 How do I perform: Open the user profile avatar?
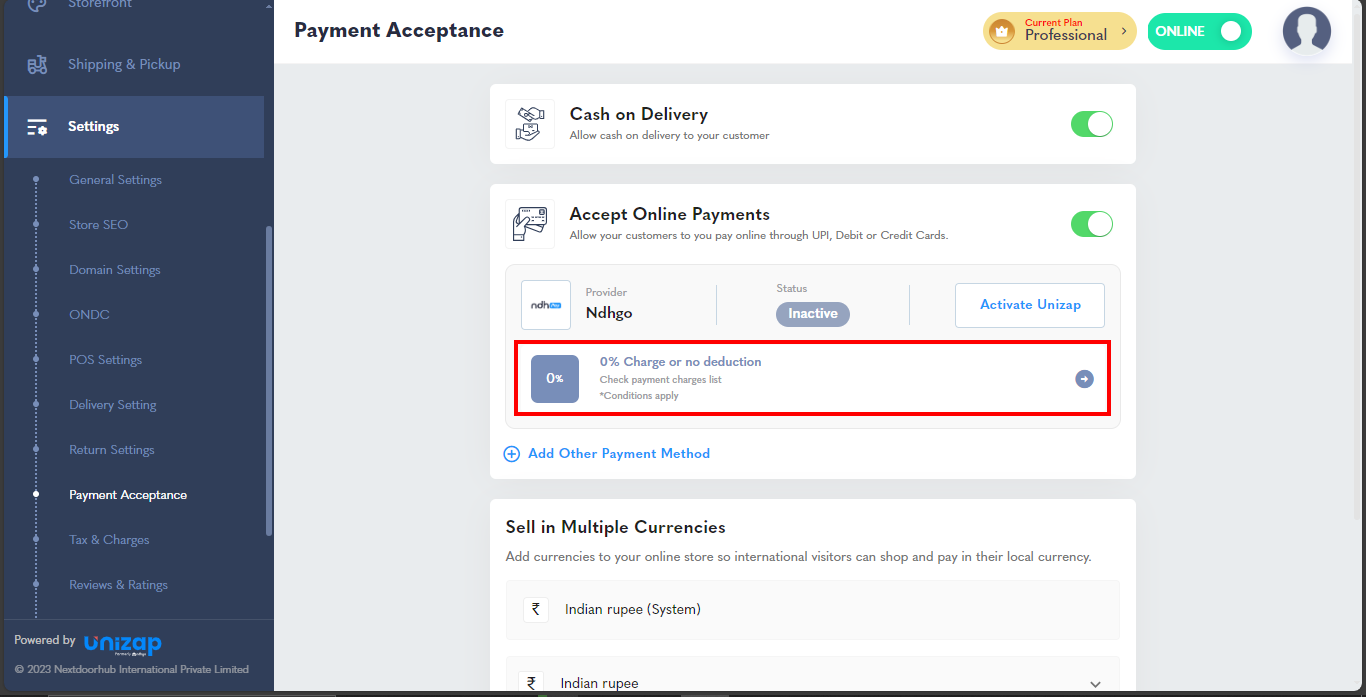[x=1306, y=31]
